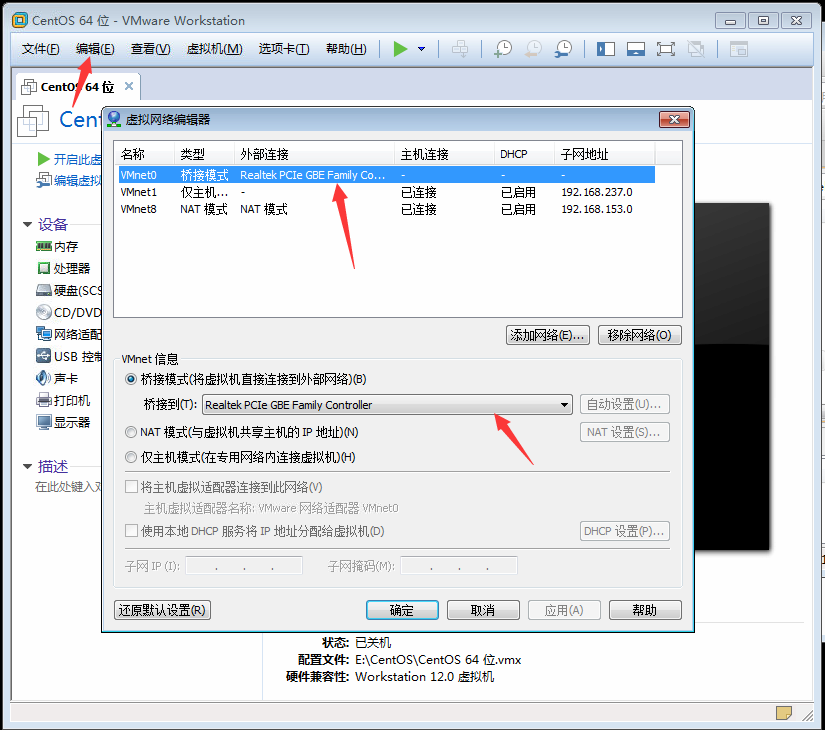Click the Unity mode toolbar icon

pyautogui.click(x=696, y=49)
